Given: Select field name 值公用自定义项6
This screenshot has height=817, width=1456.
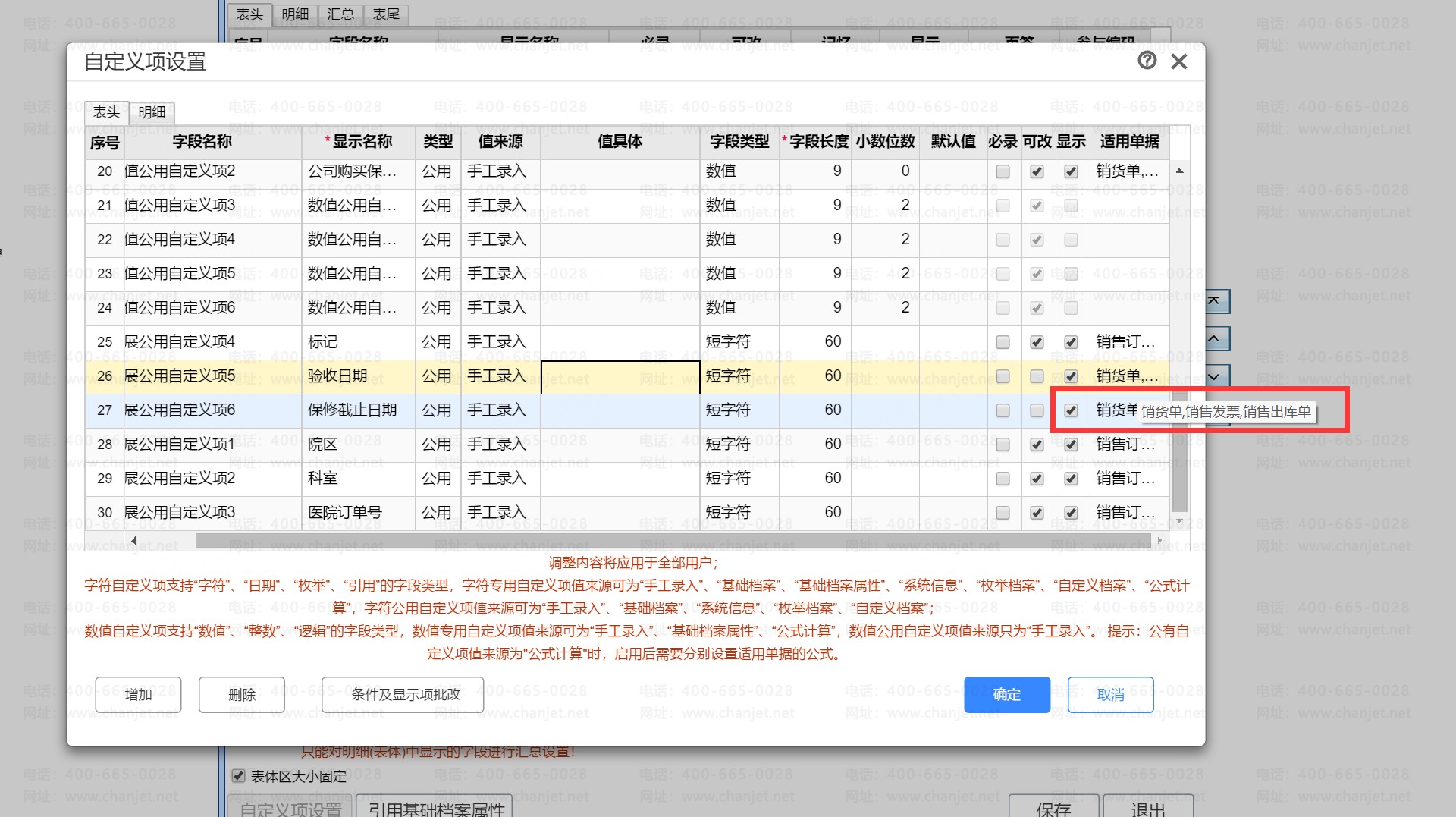Looking at the screenshot, I should tap(212, 308).
